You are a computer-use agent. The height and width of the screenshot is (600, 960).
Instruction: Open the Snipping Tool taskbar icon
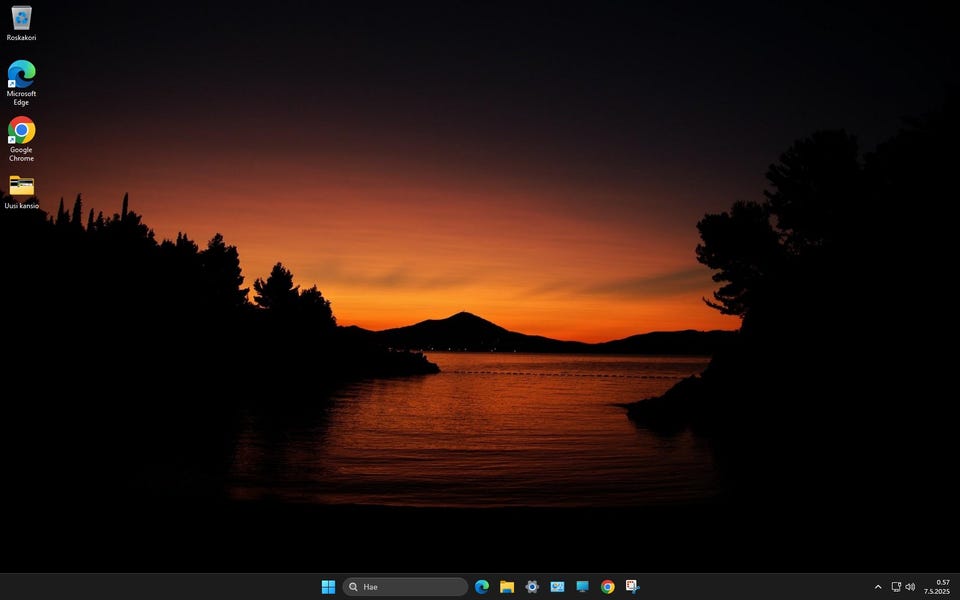click(632, 587)
